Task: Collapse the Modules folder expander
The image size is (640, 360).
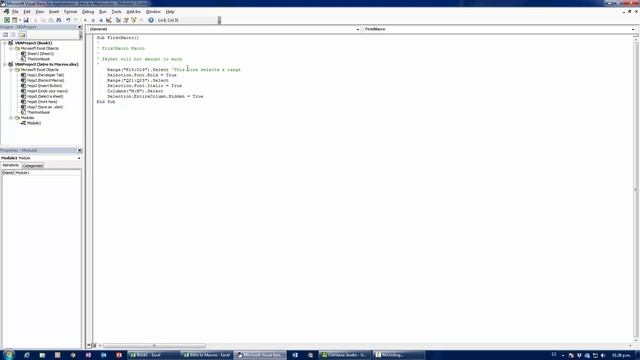Action: (11, 118)
